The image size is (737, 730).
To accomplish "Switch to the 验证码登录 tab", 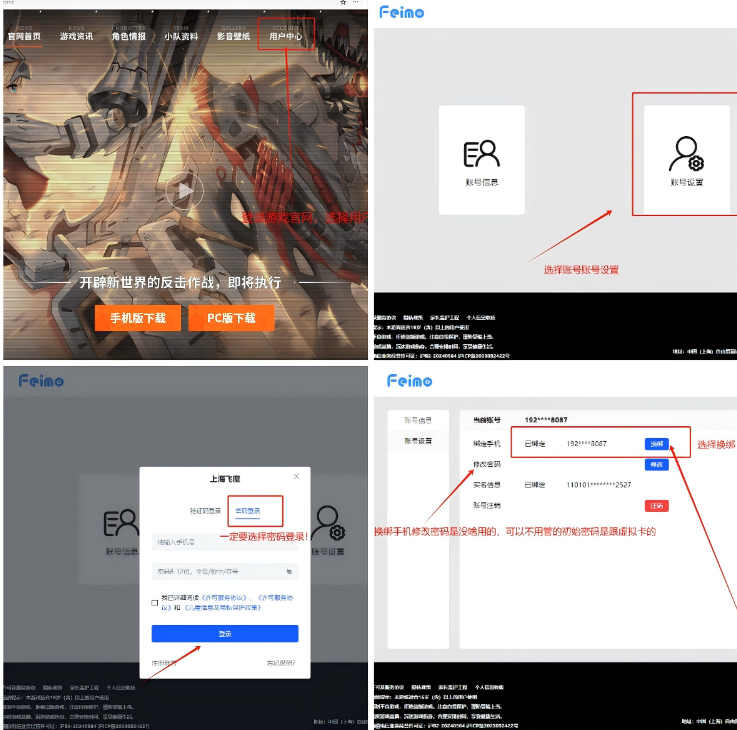I will click(x=205, y=510).
